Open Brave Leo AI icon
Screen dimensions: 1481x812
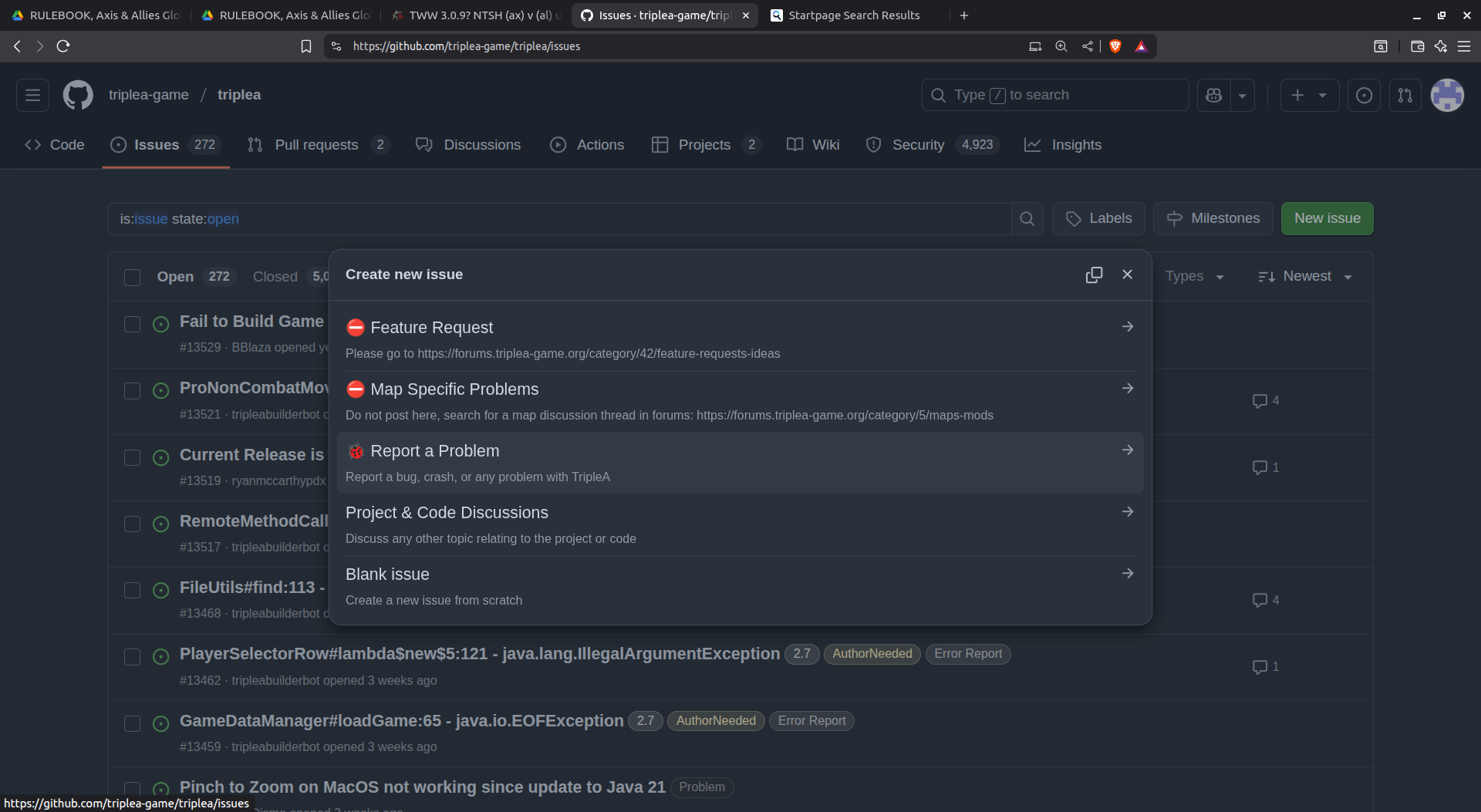[1440, 46]
